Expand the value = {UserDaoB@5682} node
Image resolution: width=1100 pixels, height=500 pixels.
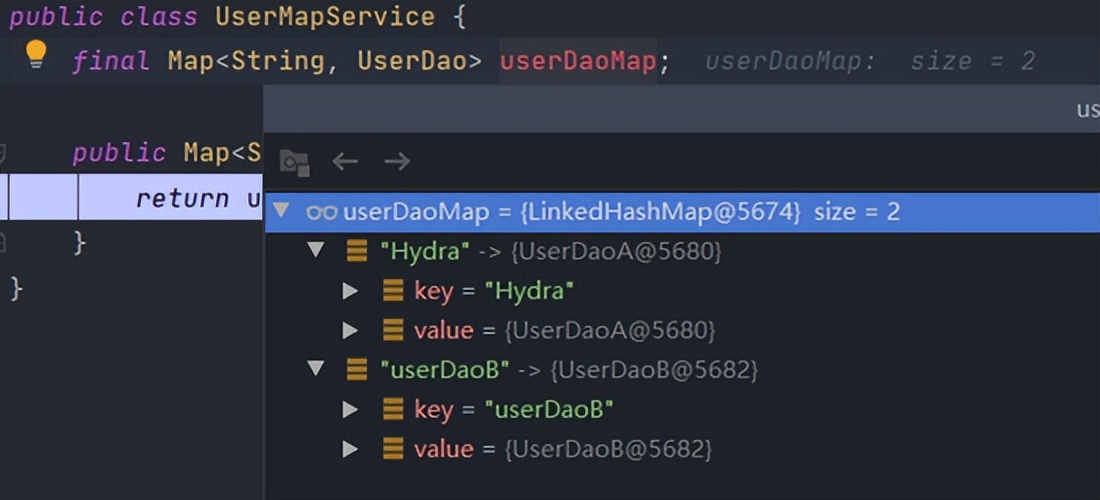tap(350, 449)
